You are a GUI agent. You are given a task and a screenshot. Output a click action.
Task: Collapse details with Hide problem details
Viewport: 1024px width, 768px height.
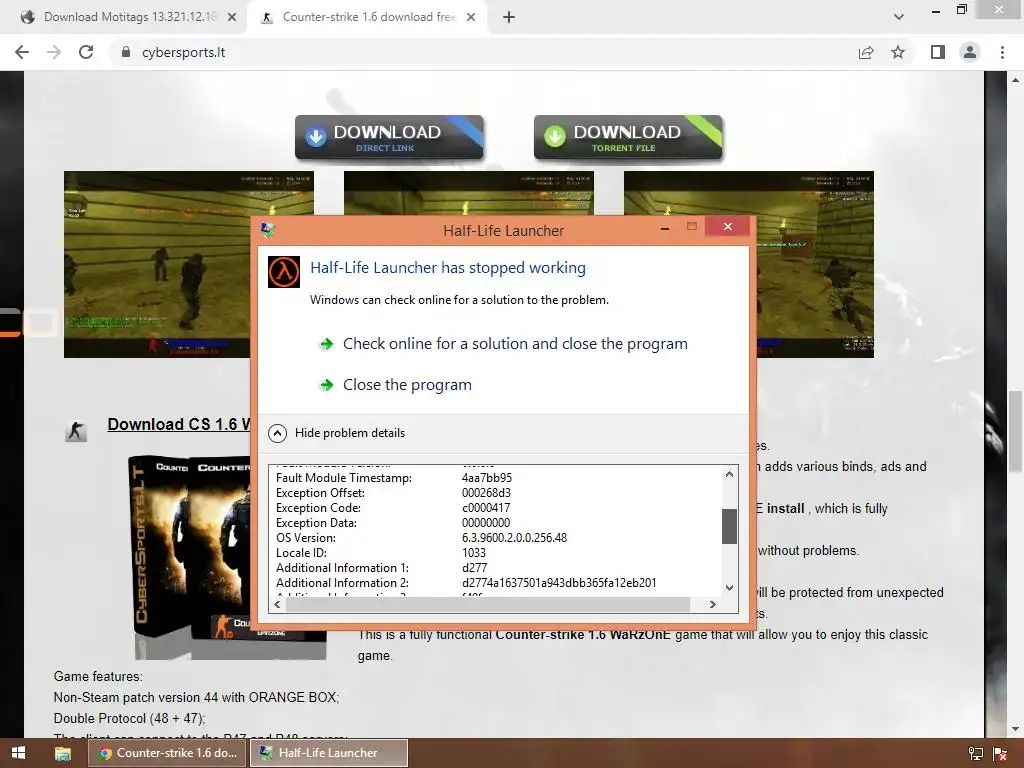(x=337, y=433)
